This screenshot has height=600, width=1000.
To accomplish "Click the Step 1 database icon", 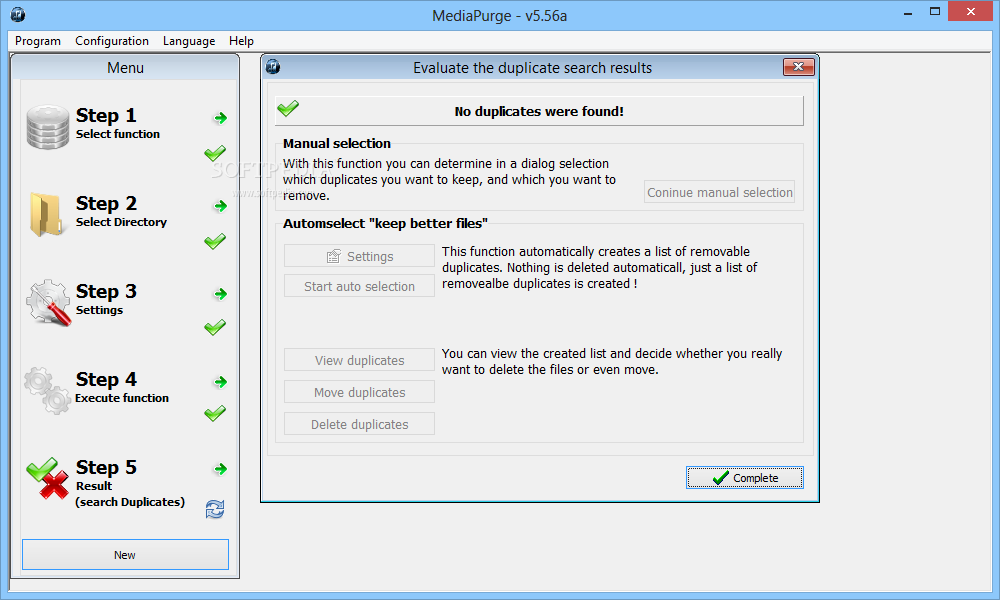I will click(48, 128).
